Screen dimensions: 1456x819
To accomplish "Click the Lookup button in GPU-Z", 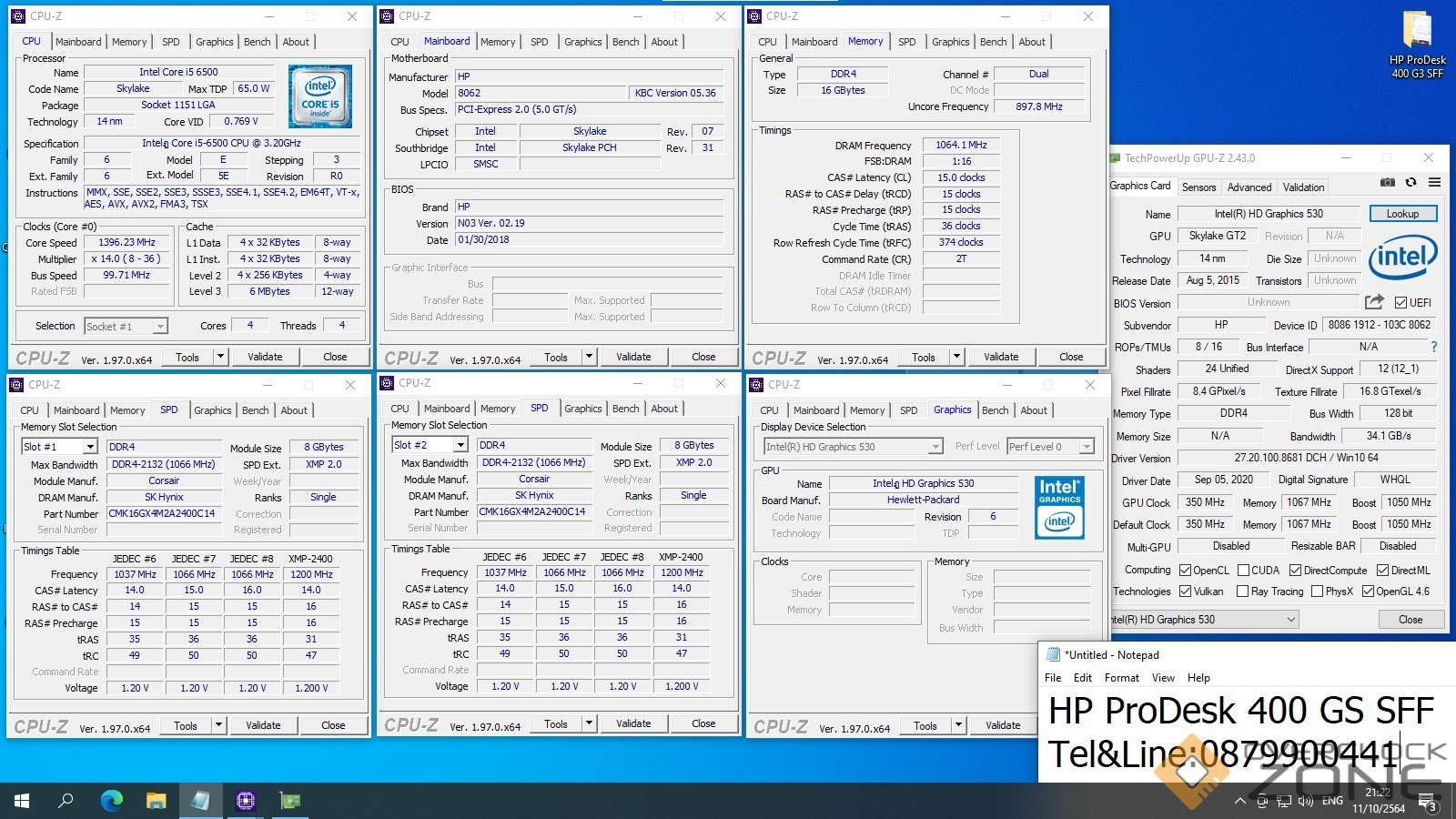I will point(1402,214).
